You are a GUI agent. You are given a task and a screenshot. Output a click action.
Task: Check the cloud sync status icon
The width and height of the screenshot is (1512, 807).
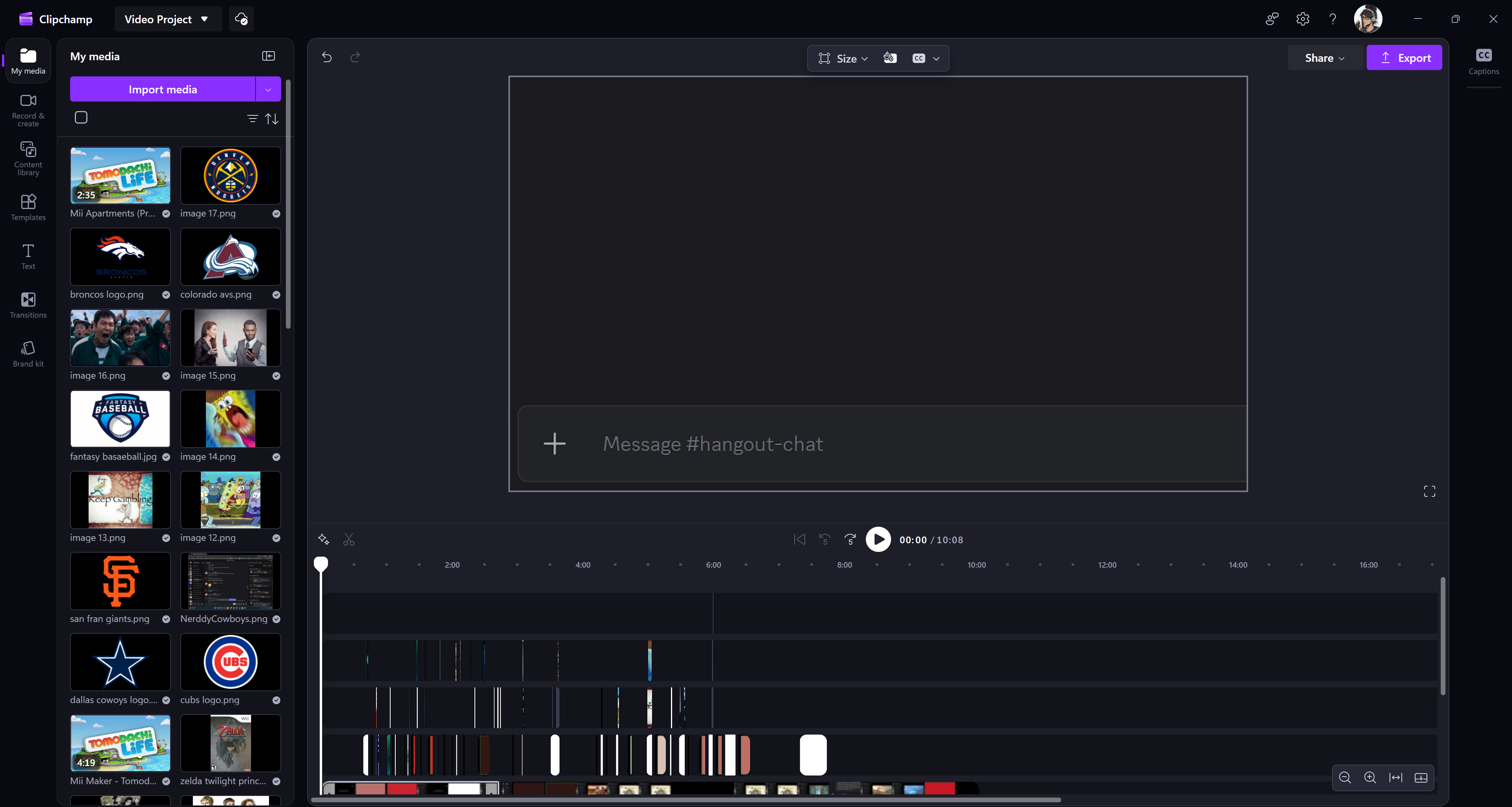[241, 19]
